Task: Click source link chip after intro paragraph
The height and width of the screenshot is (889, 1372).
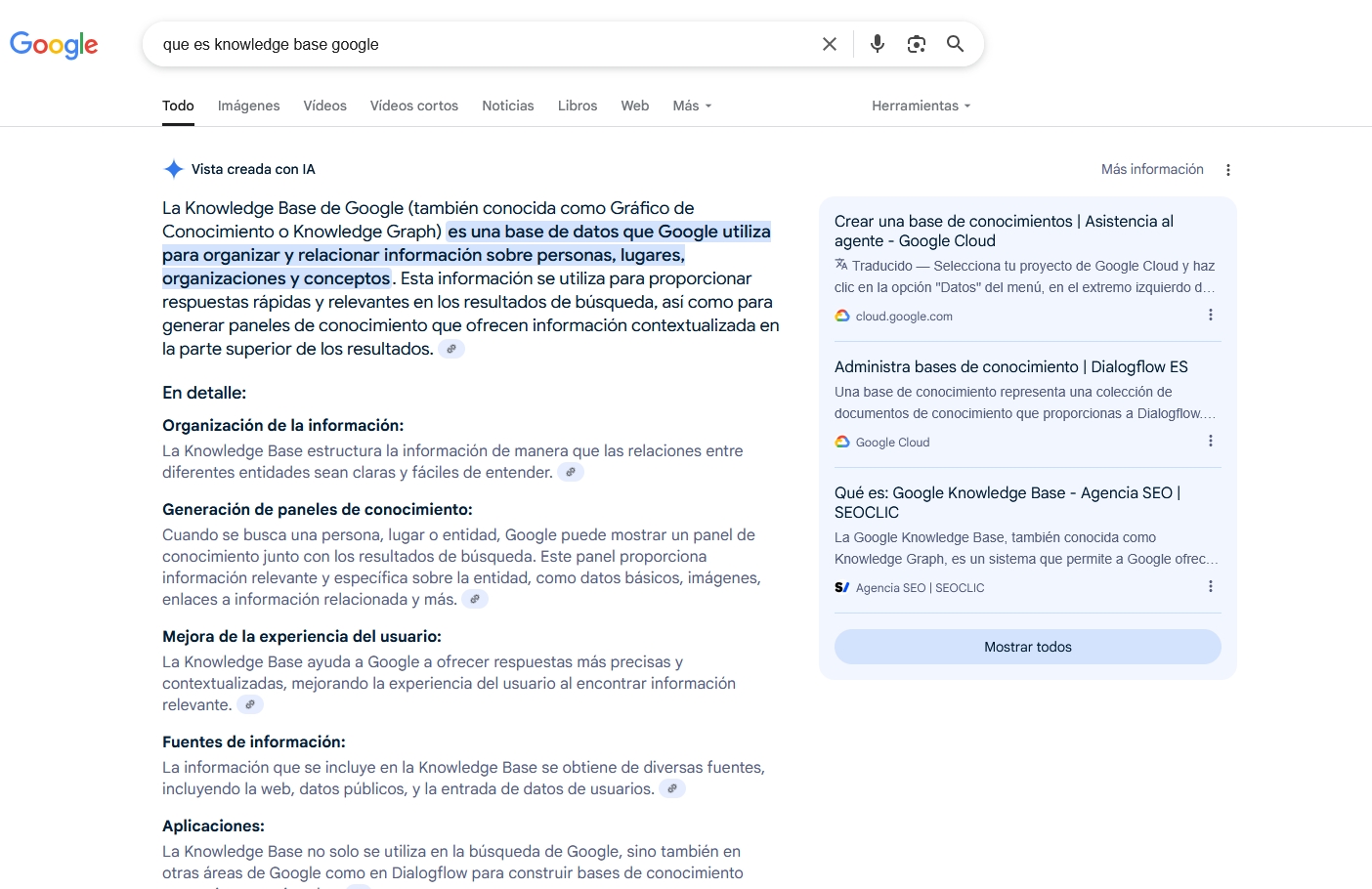Action: (x=451, y=349)
